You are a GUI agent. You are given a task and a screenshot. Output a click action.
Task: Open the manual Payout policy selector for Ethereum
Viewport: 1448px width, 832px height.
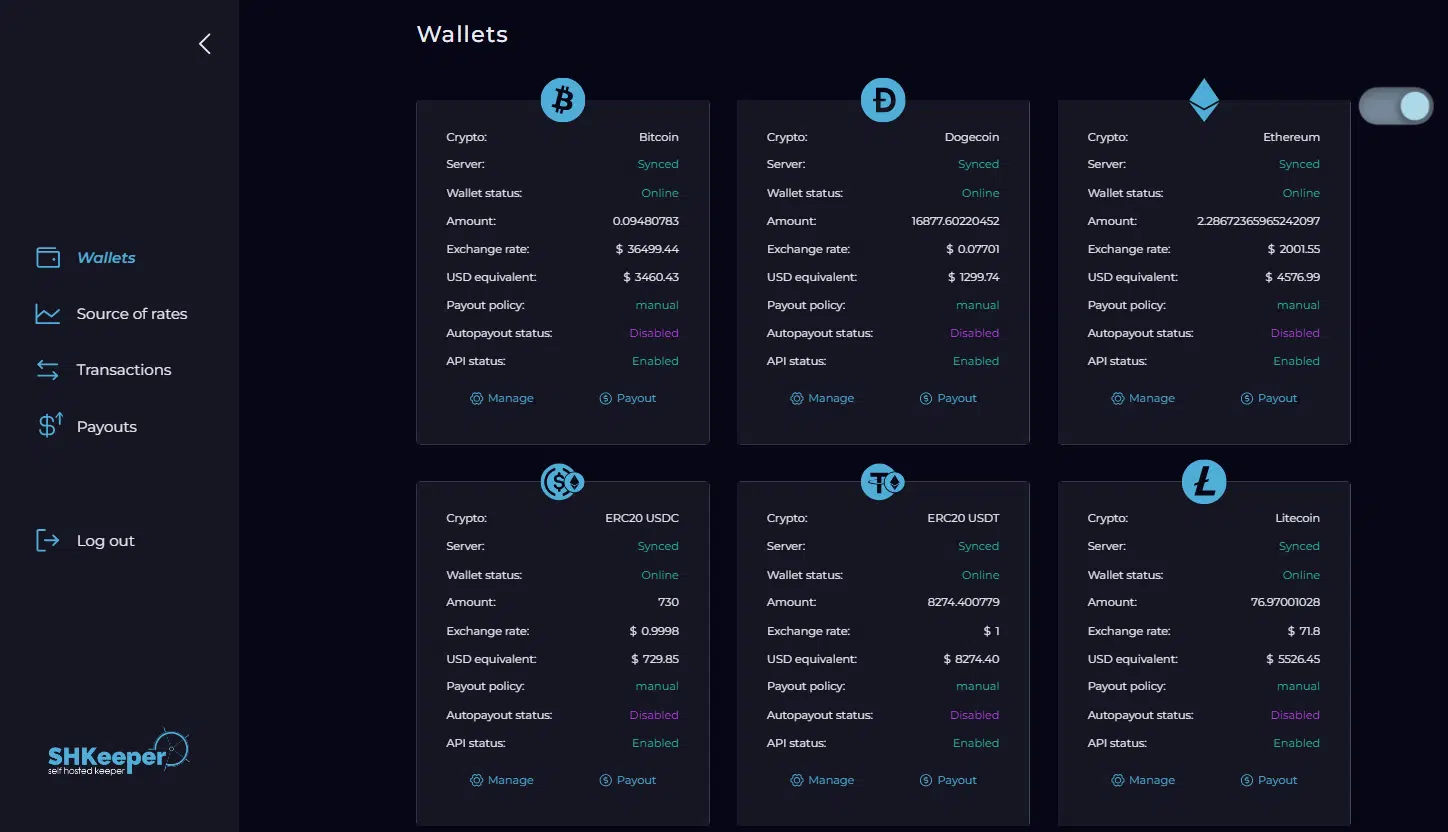tap(1297, 305)
